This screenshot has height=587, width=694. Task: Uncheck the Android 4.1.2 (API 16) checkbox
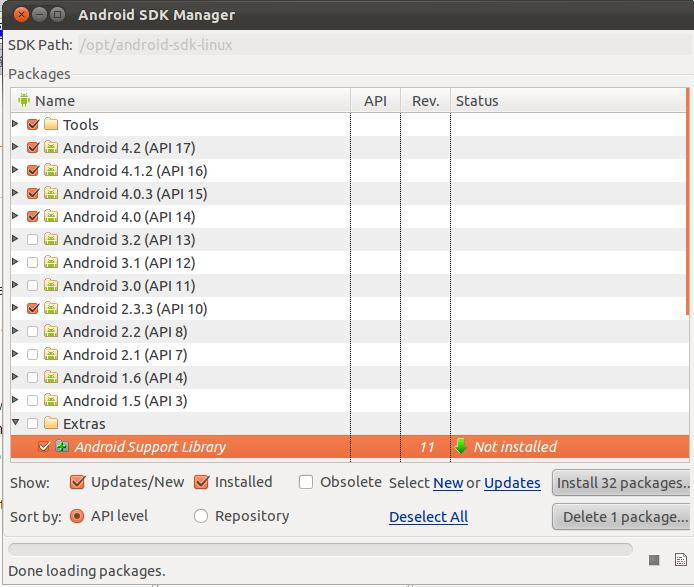click(x=33, y=170)
